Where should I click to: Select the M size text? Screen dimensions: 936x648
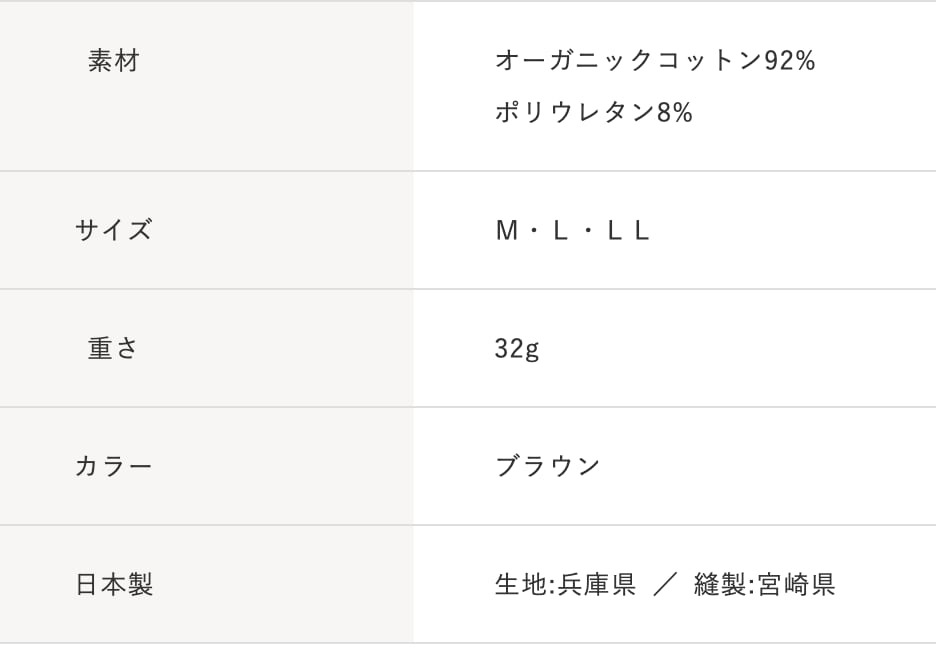pyautogui.click(x=507, y=231)
